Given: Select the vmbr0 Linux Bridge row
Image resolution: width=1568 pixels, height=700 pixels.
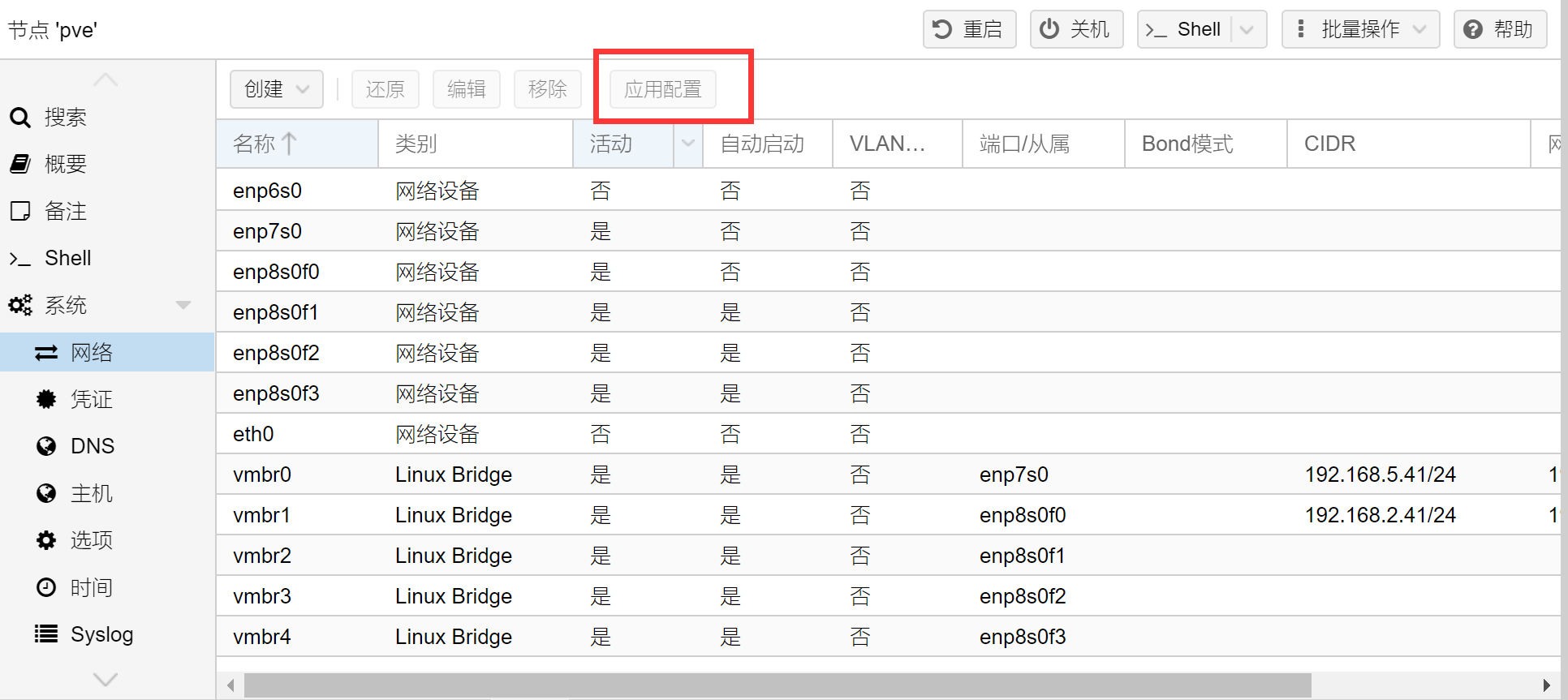Looking at the screenshot, I should tap(453, 475).
